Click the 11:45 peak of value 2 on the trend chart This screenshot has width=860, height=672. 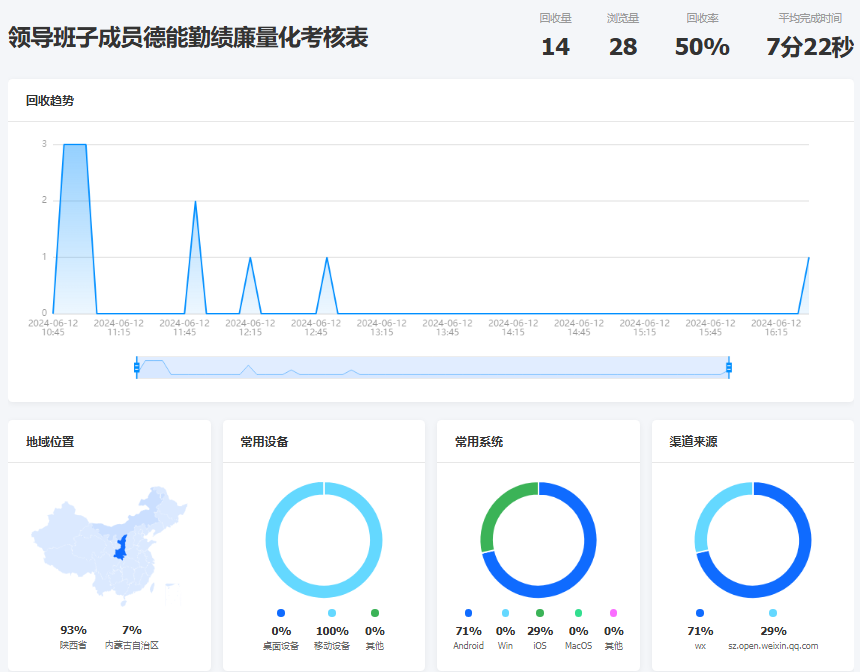[x=195, y=202]
